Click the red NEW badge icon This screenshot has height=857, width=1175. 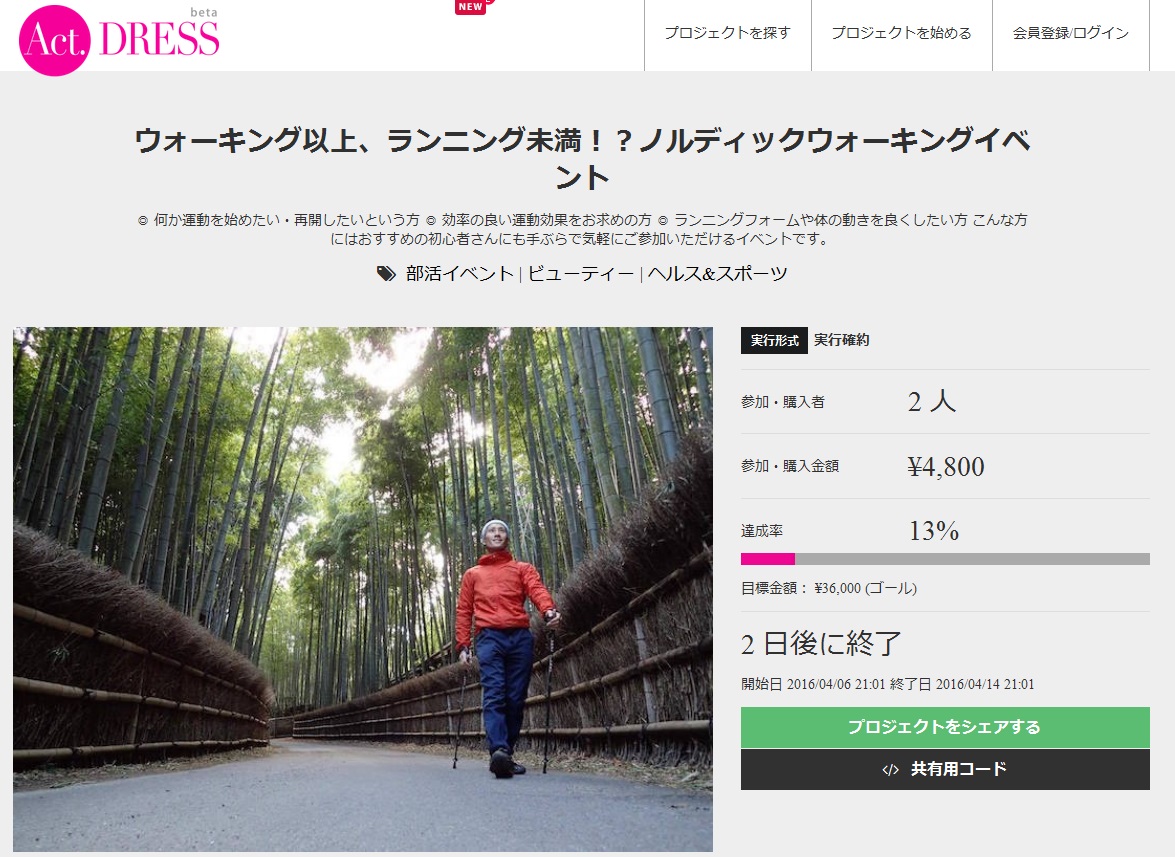coord(471,7)
